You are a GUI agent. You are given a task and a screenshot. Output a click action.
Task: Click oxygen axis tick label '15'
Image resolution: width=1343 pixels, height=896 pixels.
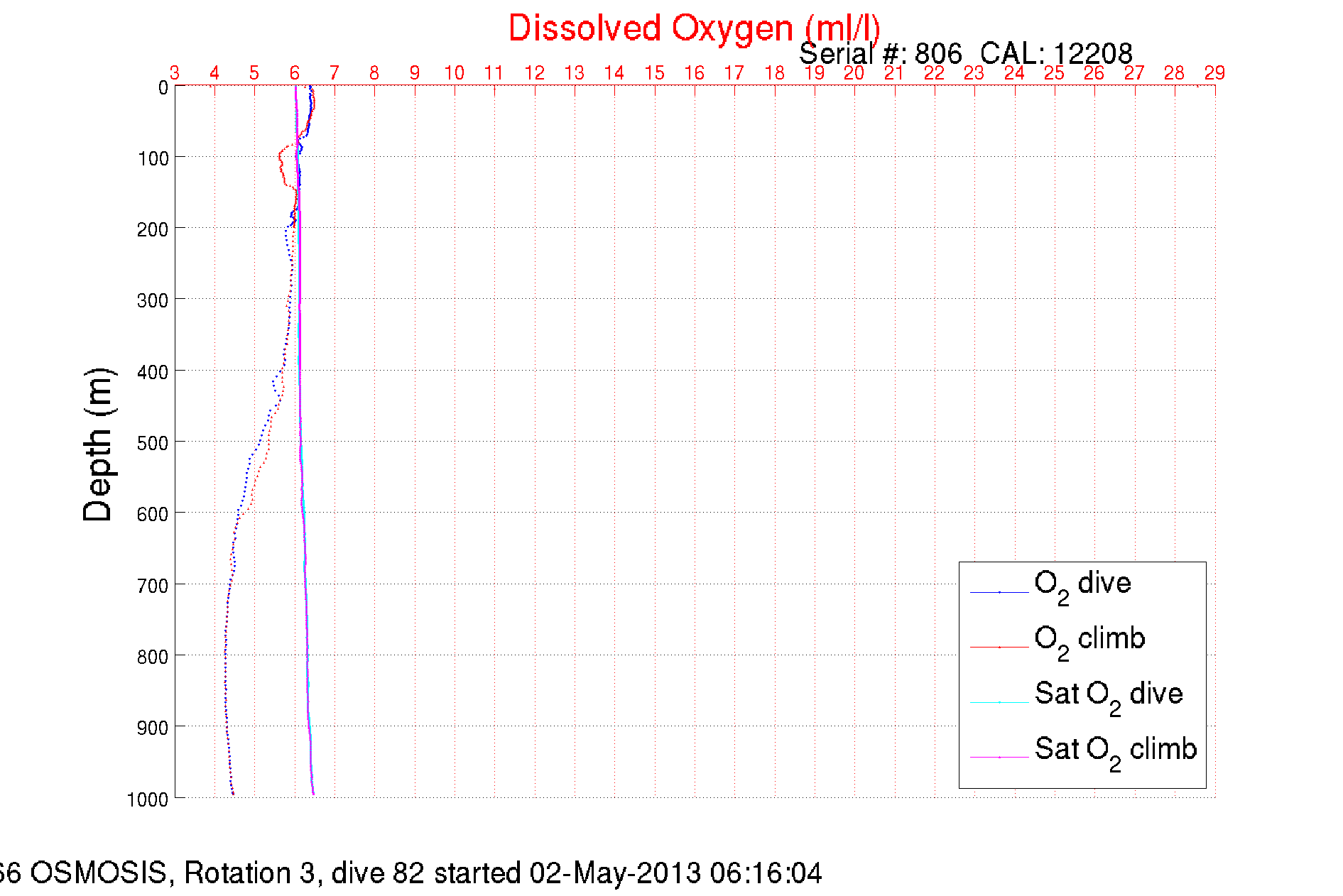pos(655,72)
